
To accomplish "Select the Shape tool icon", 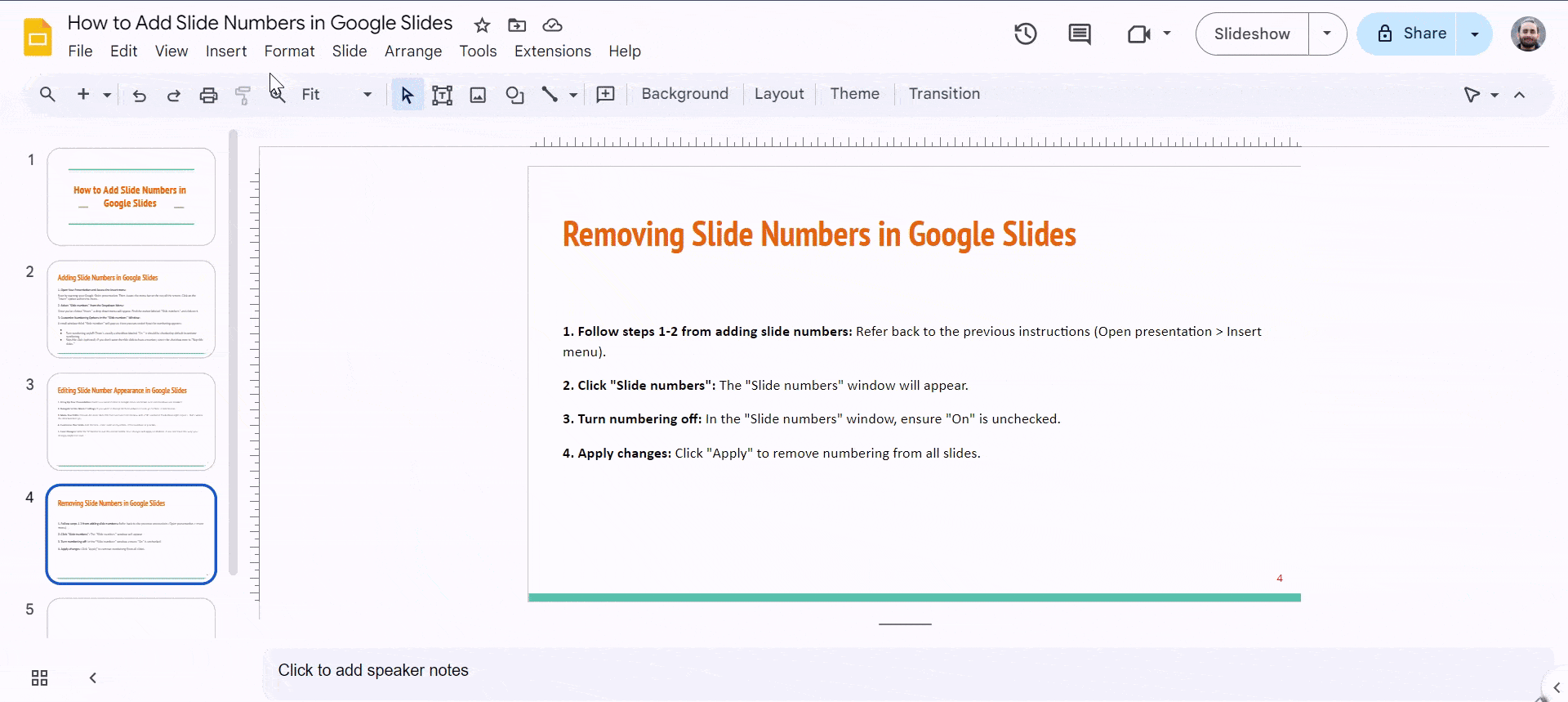I will click(514, 96).
